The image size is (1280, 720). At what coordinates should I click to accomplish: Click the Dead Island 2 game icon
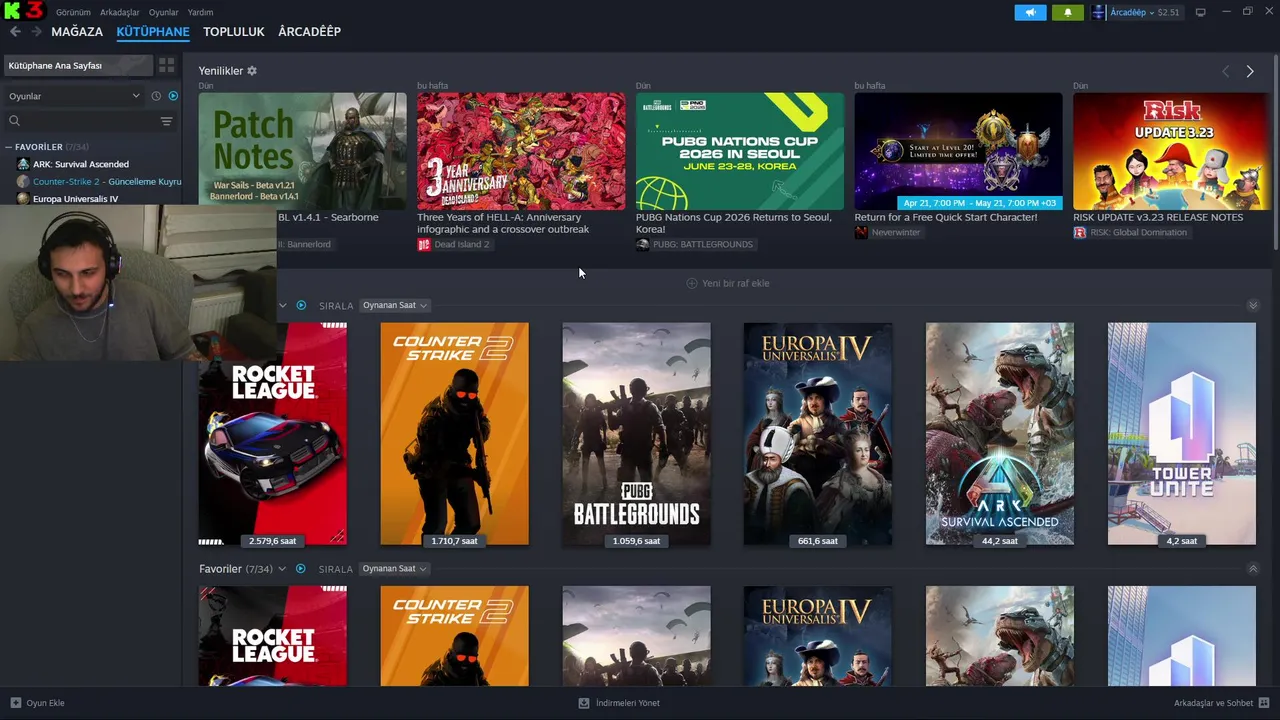[424, 244]
